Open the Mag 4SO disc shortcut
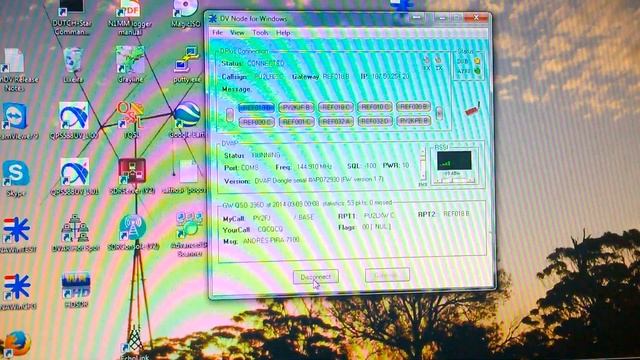Image resolution: width=640 pixels, height=360 pixels. pyautogui.click(x=186, y=13)
